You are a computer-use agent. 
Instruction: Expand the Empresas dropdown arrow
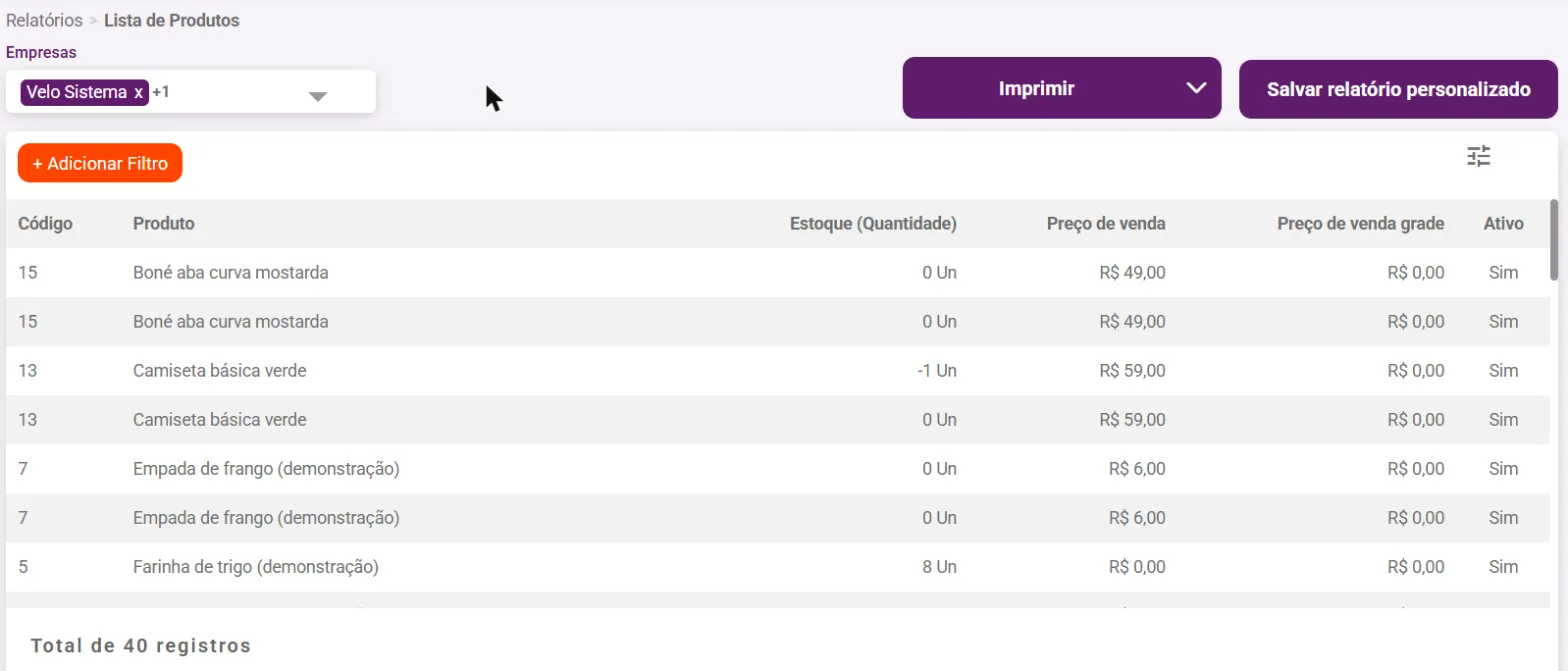coord(317,96)
